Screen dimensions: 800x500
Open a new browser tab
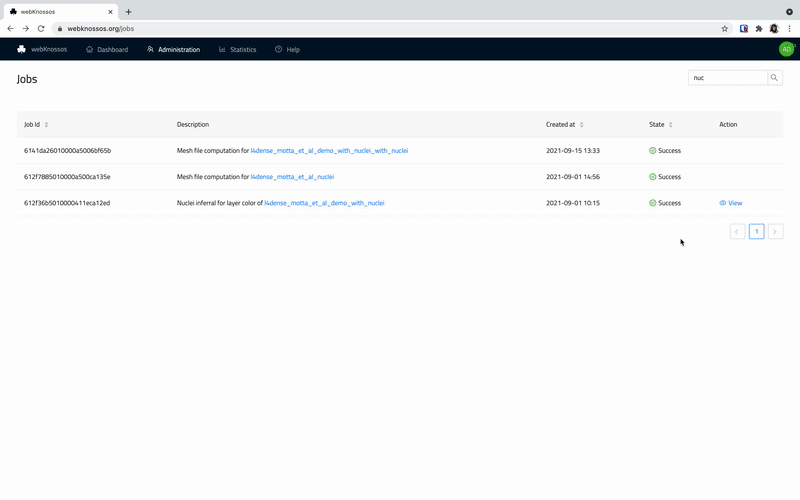tap(129, 12)
